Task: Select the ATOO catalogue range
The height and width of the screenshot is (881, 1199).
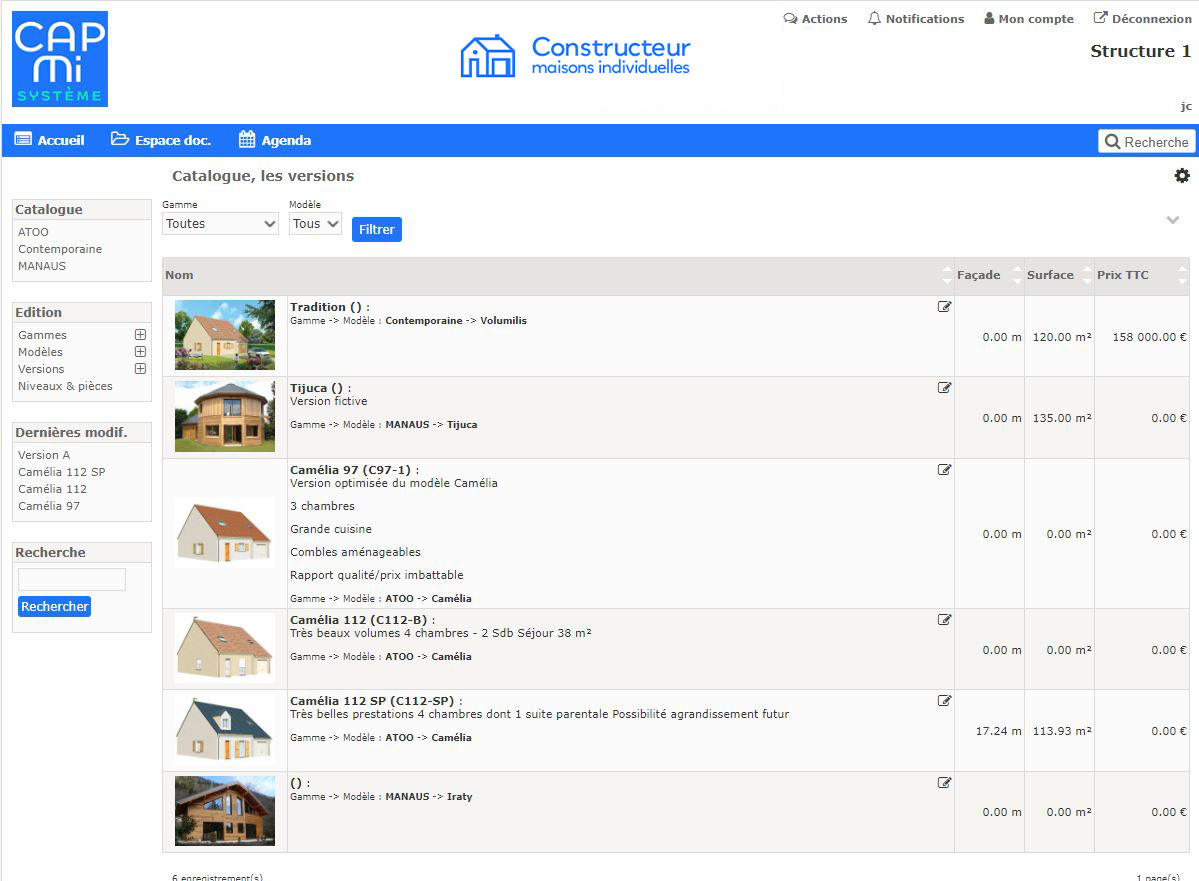Action: click(x=33, y=232)
